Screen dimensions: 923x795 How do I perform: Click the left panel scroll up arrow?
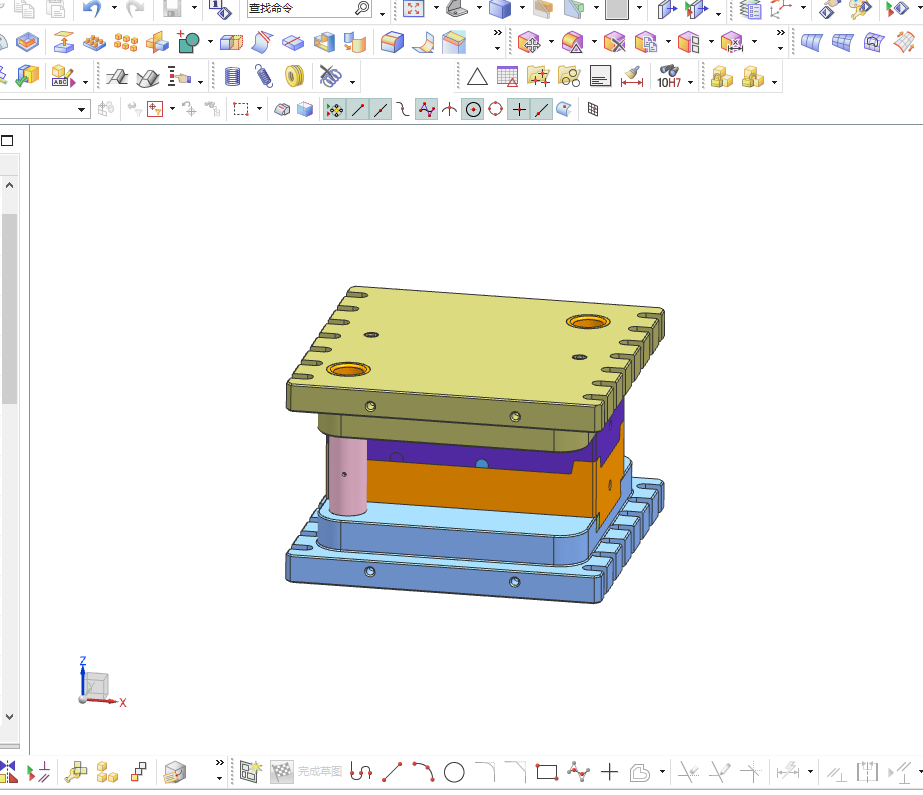click(x=9, y=185)
